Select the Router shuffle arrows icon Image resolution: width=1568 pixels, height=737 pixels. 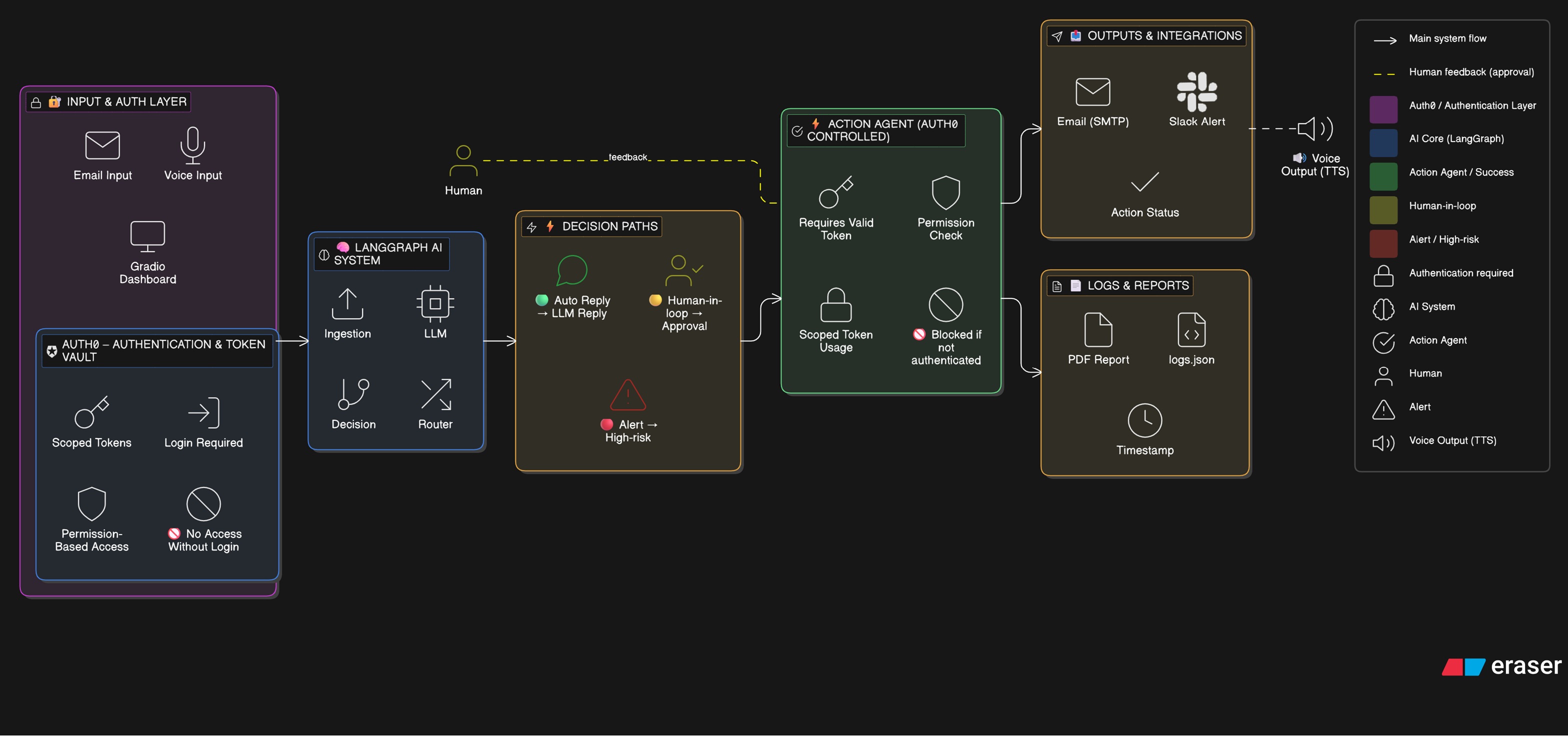pos(435,394)
